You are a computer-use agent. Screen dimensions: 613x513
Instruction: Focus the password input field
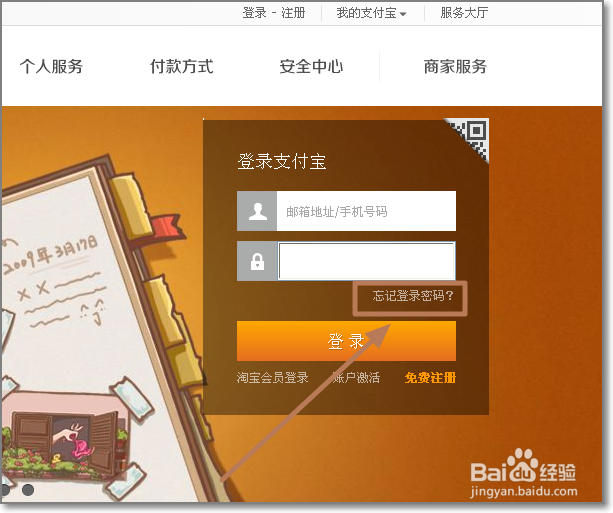tap(366, 261)
